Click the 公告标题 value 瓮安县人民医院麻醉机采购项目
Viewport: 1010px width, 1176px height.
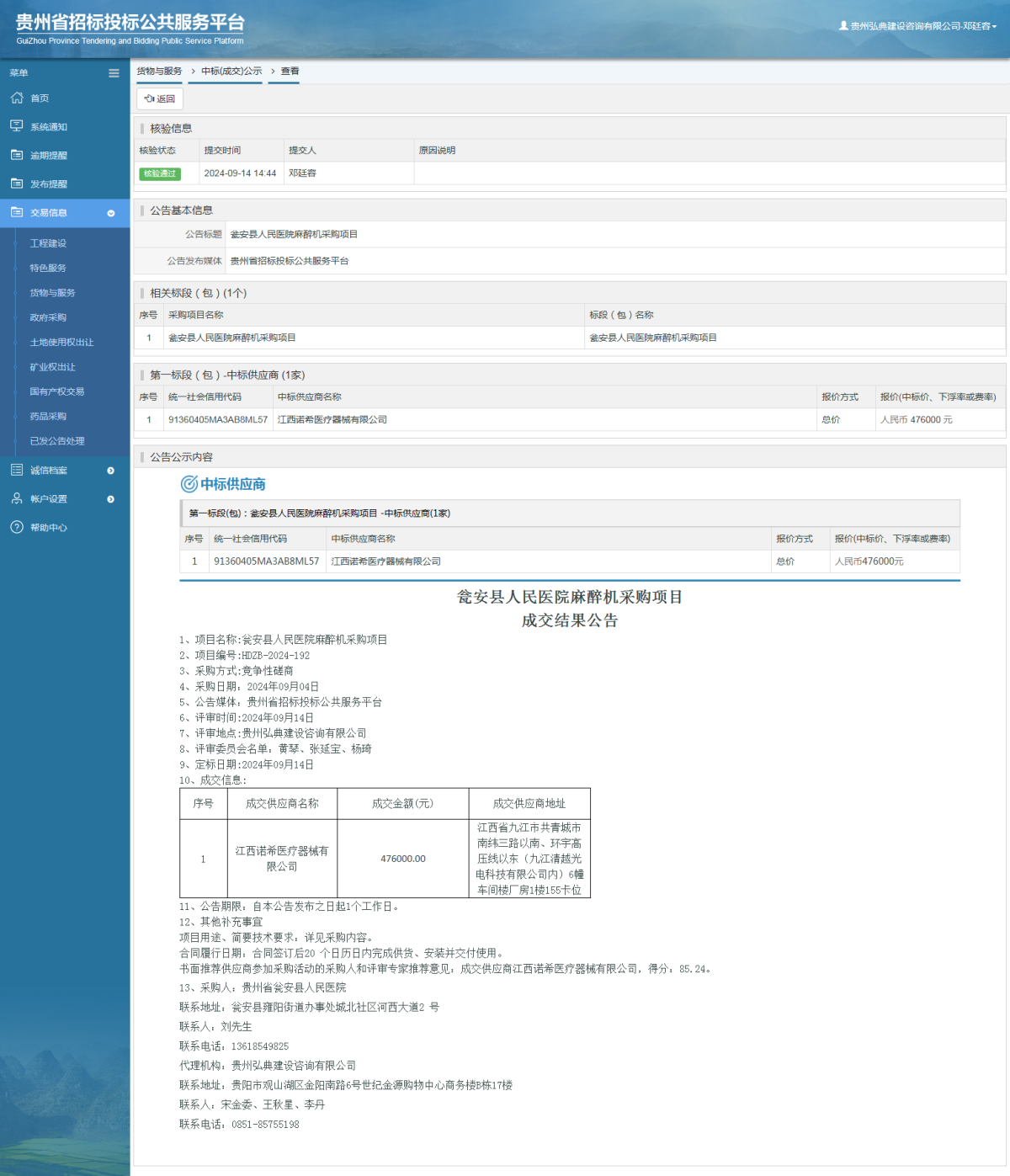point(294,234)
